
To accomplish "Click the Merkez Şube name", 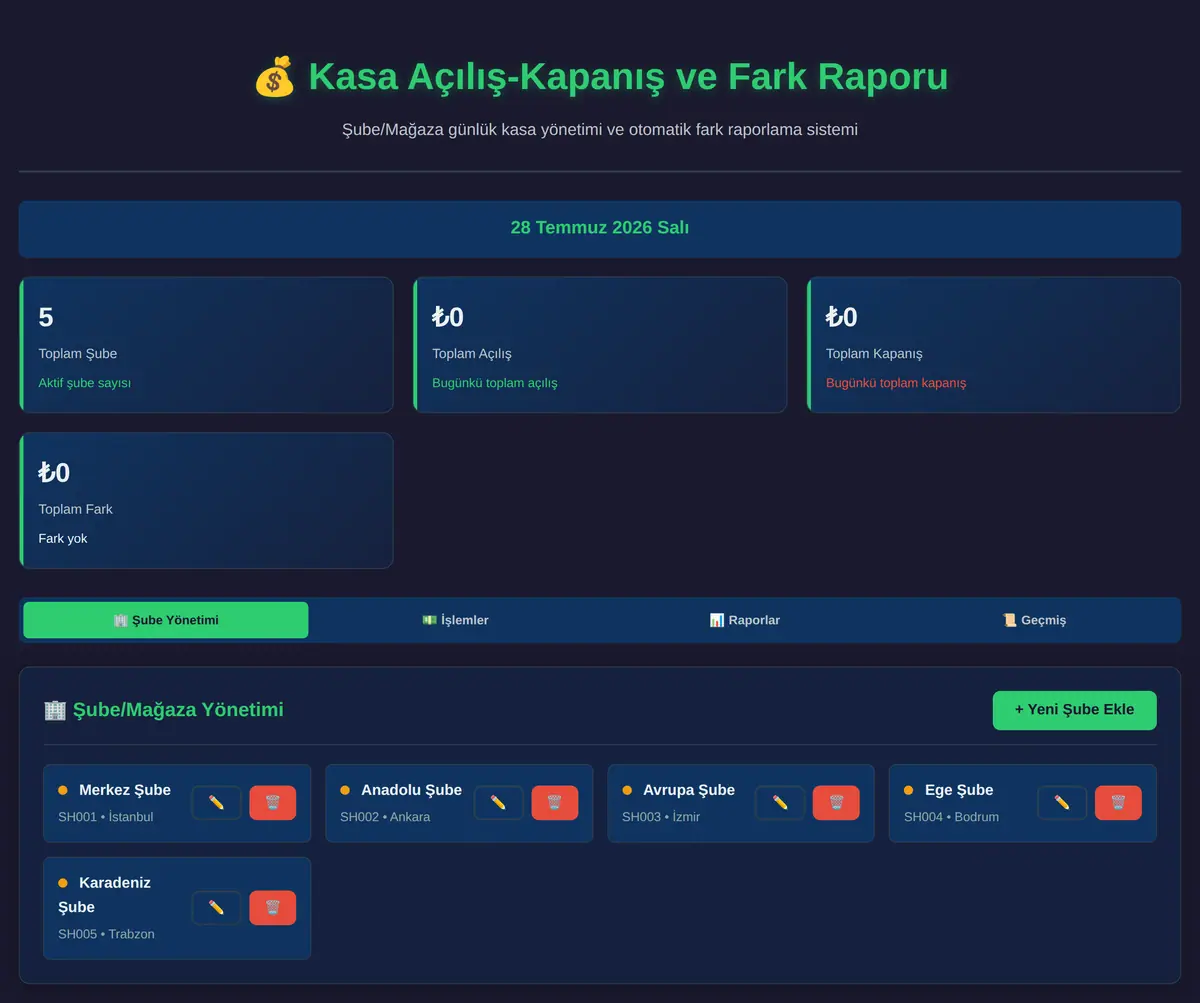I will [125, 790].
